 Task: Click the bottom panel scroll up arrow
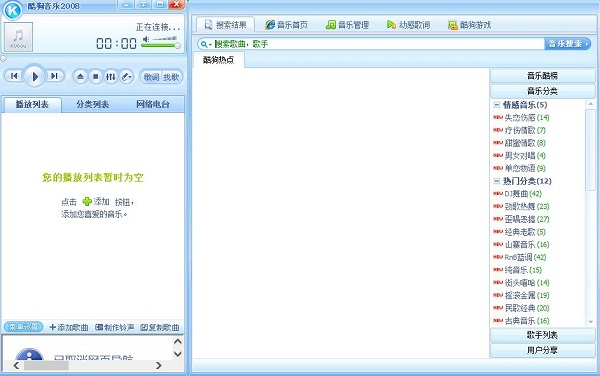click(x=178, y=341)
